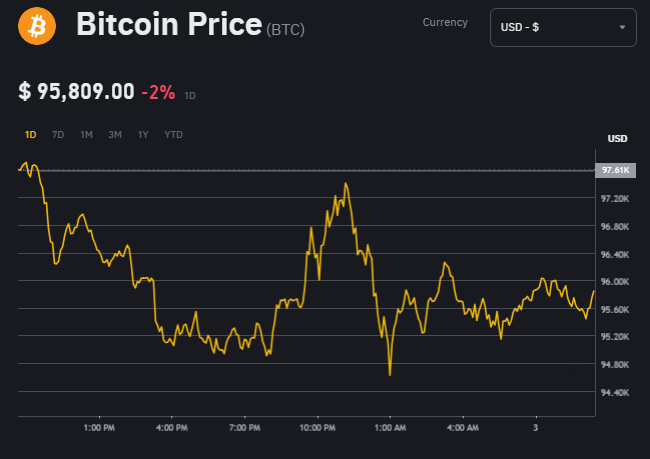Viewport: 650px width, 459px height.
Task: Open the USD - $ currency dropdown
Action: pos(563,27)
